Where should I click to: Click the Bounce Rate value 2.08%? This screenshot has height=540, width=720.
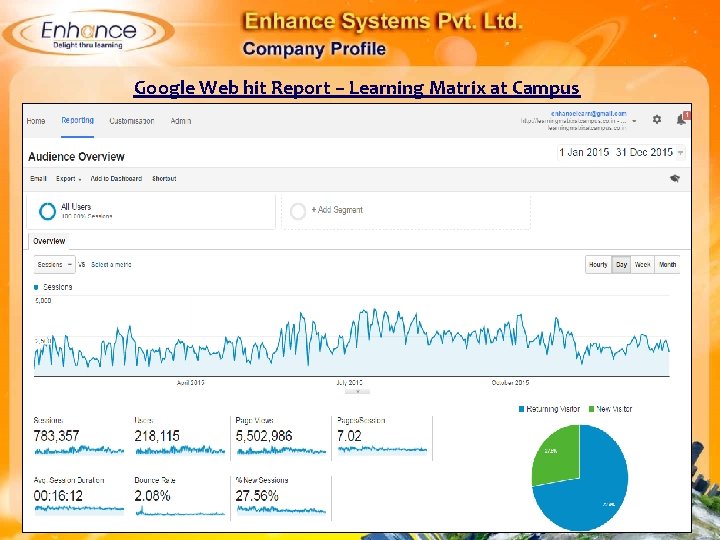[x=152, y=496]
